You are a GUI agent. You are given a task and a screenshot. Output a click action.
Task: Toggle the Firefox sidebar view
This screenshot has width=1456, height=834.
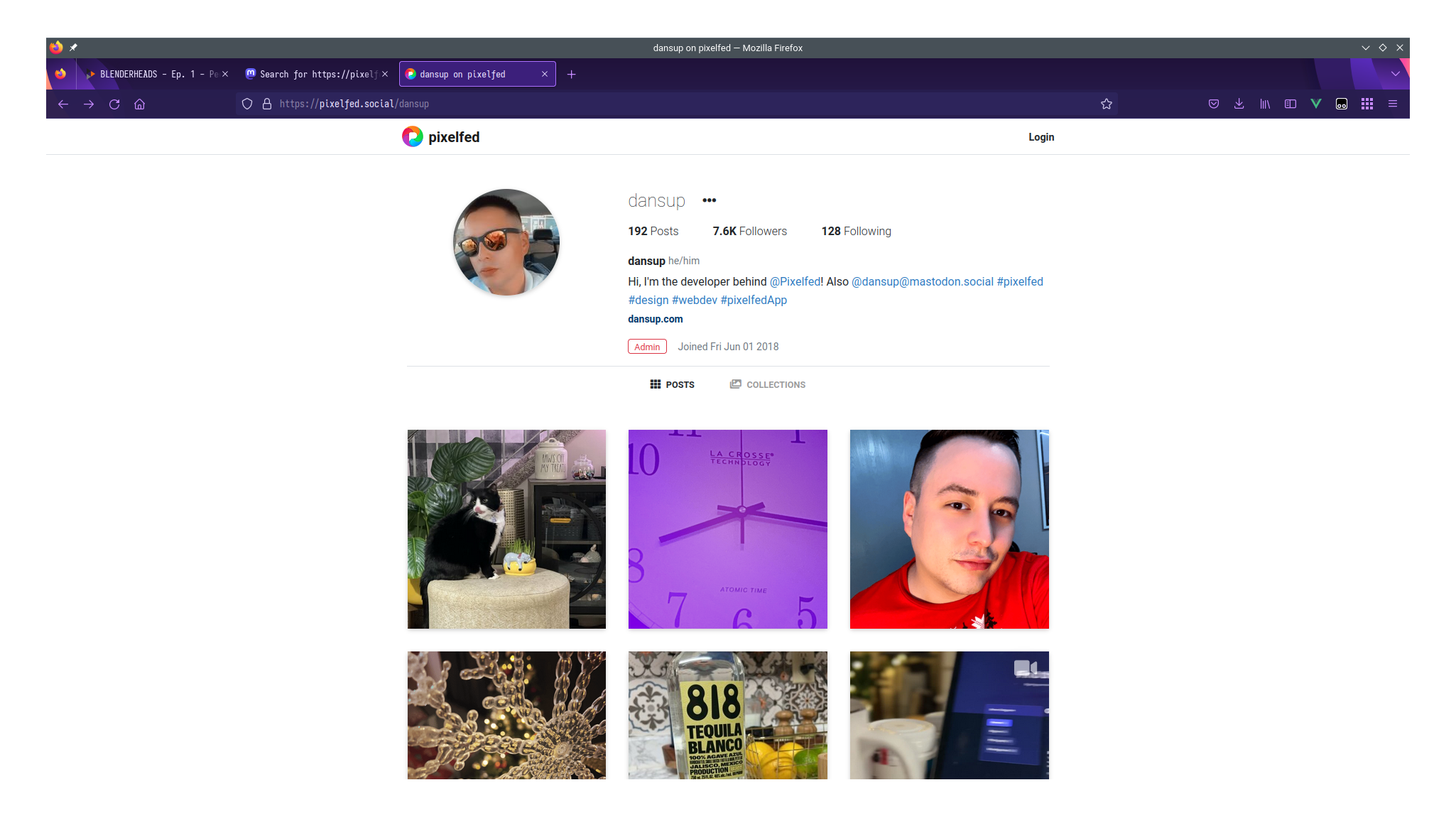click(x=1290, y=104)
